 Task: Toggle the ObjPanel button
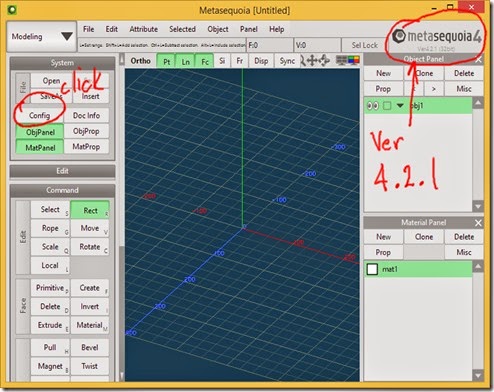coord(40,132)
